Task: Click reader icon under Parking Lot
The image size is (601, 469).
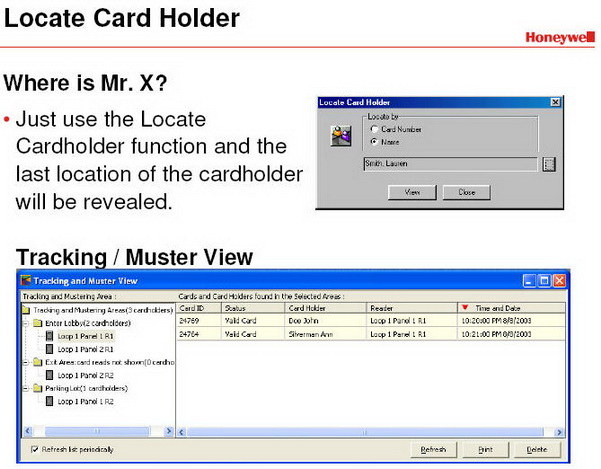Action: [50, 401]
